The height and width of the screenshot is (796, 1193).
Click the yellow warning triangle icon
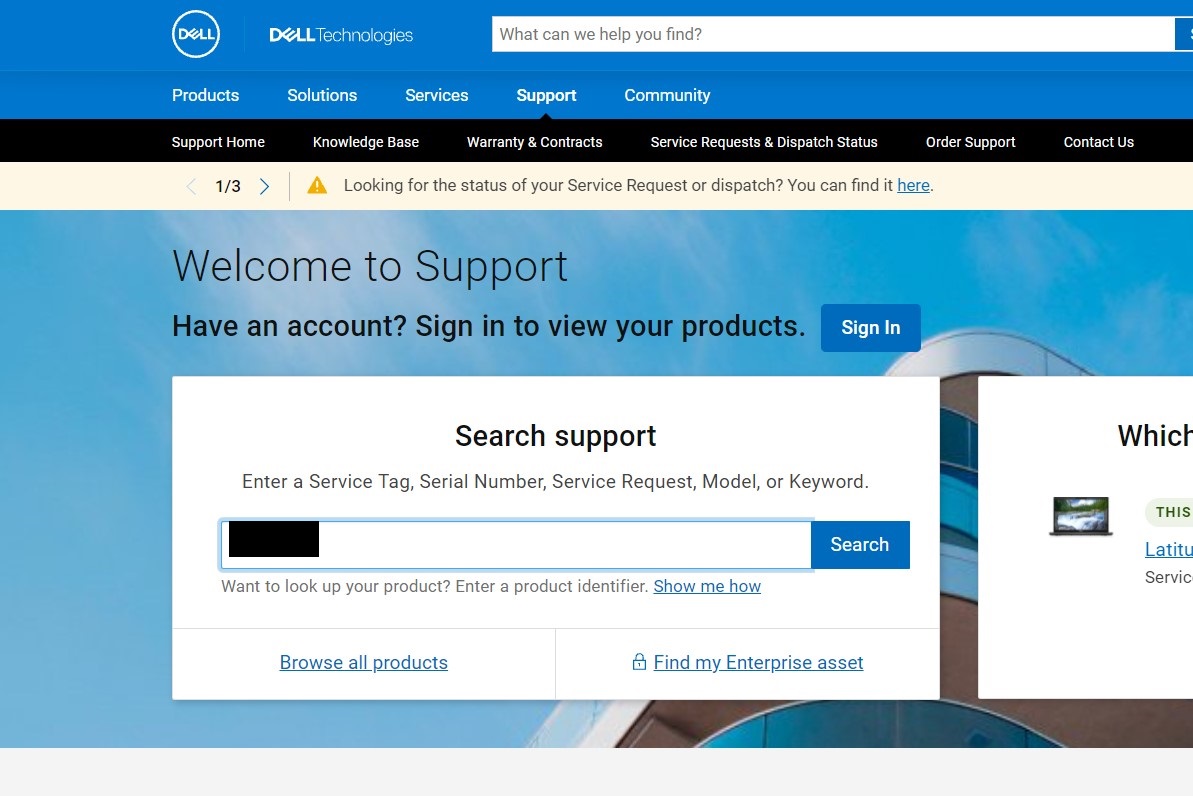(x=317, y=186)
